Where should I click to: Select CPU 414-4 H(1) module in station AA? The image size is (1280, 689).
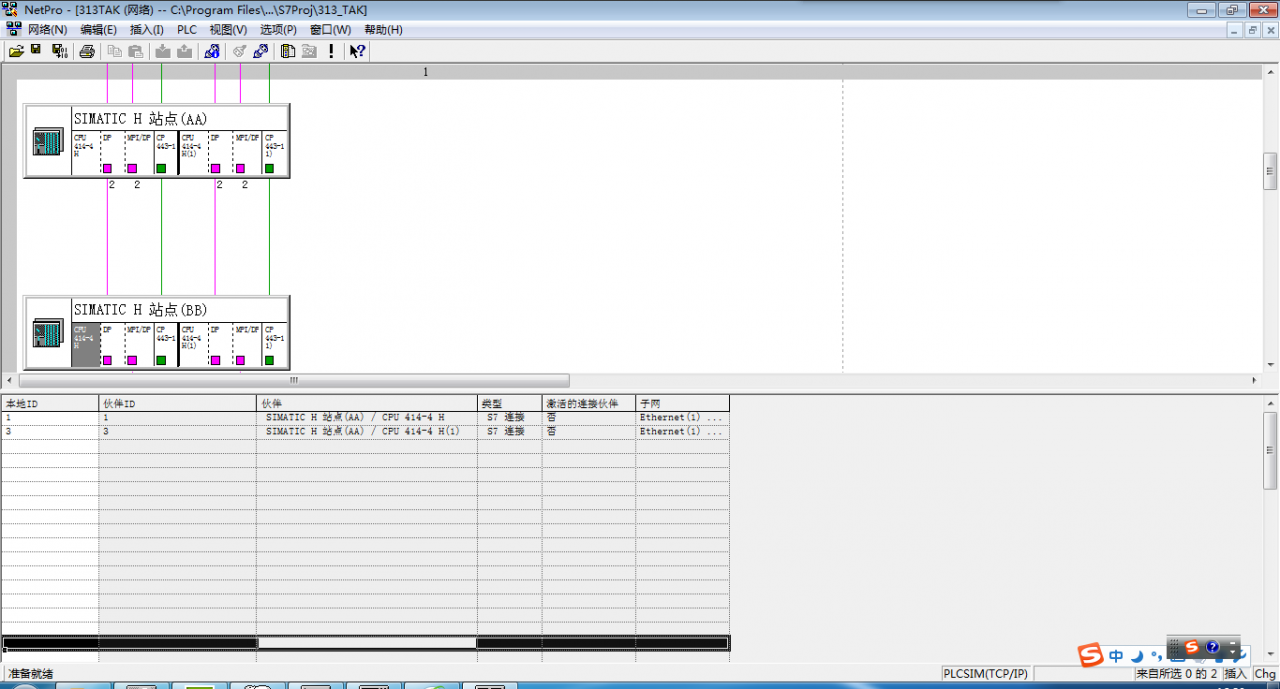tap(193, 153)
